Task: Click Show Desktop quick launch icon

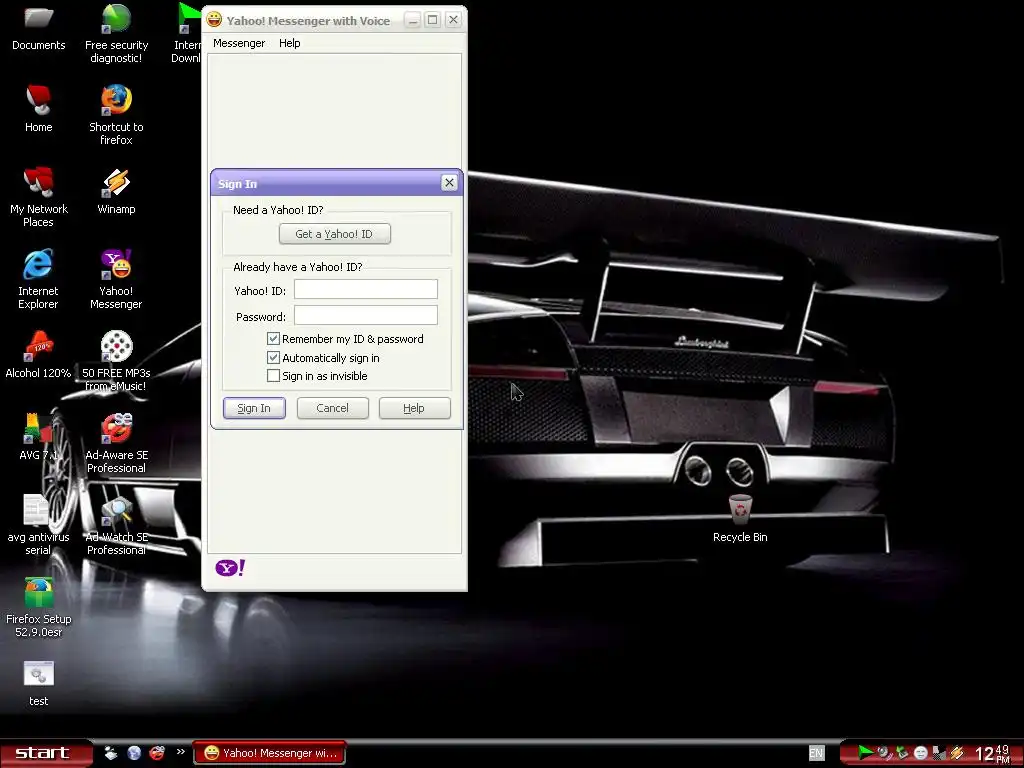Action: tap(111, 753)
